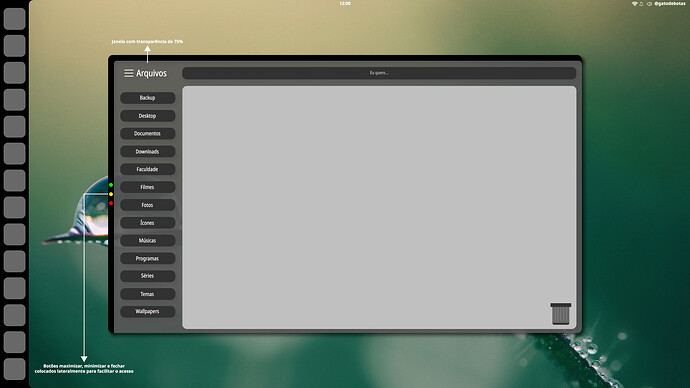
Task: Click the @gatodebotas user name
Action: [669, 4]
